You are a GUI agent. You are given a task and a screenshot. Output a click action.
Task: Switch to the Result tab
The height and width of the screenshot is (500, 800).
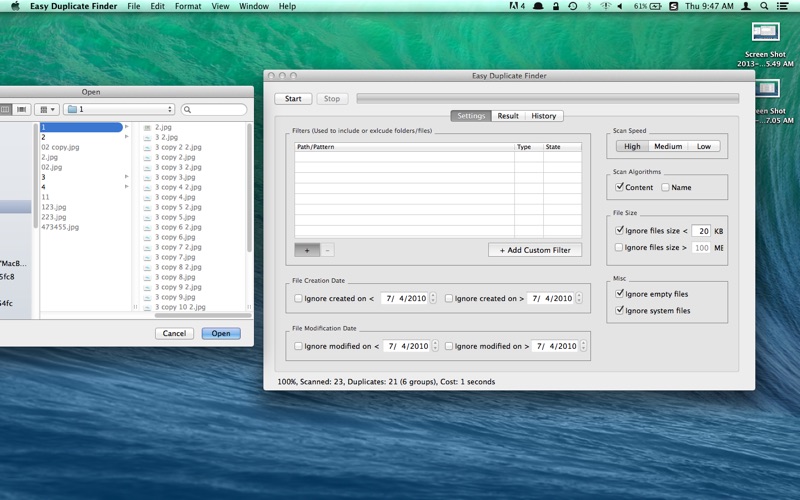point(508,116)
